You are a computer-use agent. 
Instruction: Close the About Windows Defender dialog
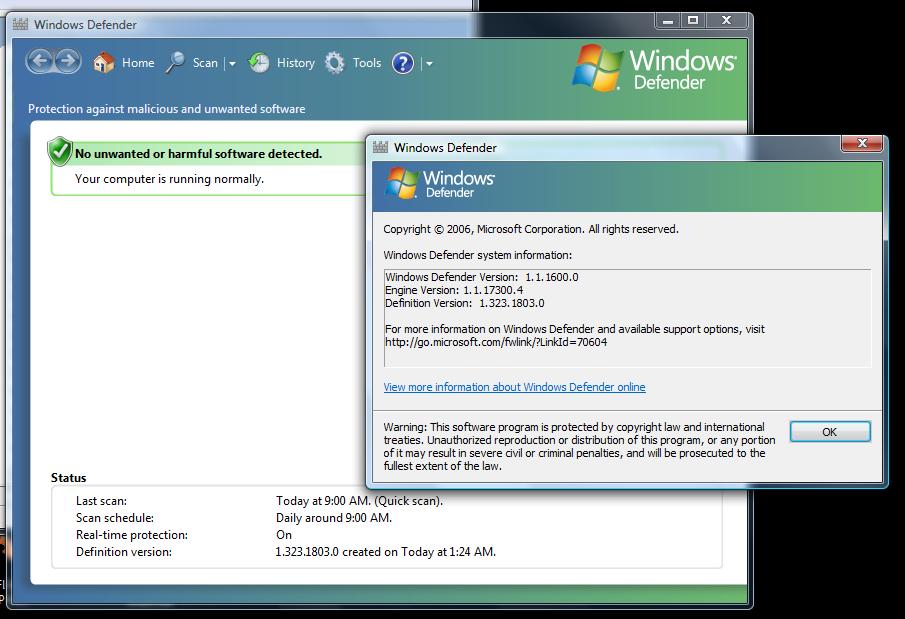[x=861, y=145]
